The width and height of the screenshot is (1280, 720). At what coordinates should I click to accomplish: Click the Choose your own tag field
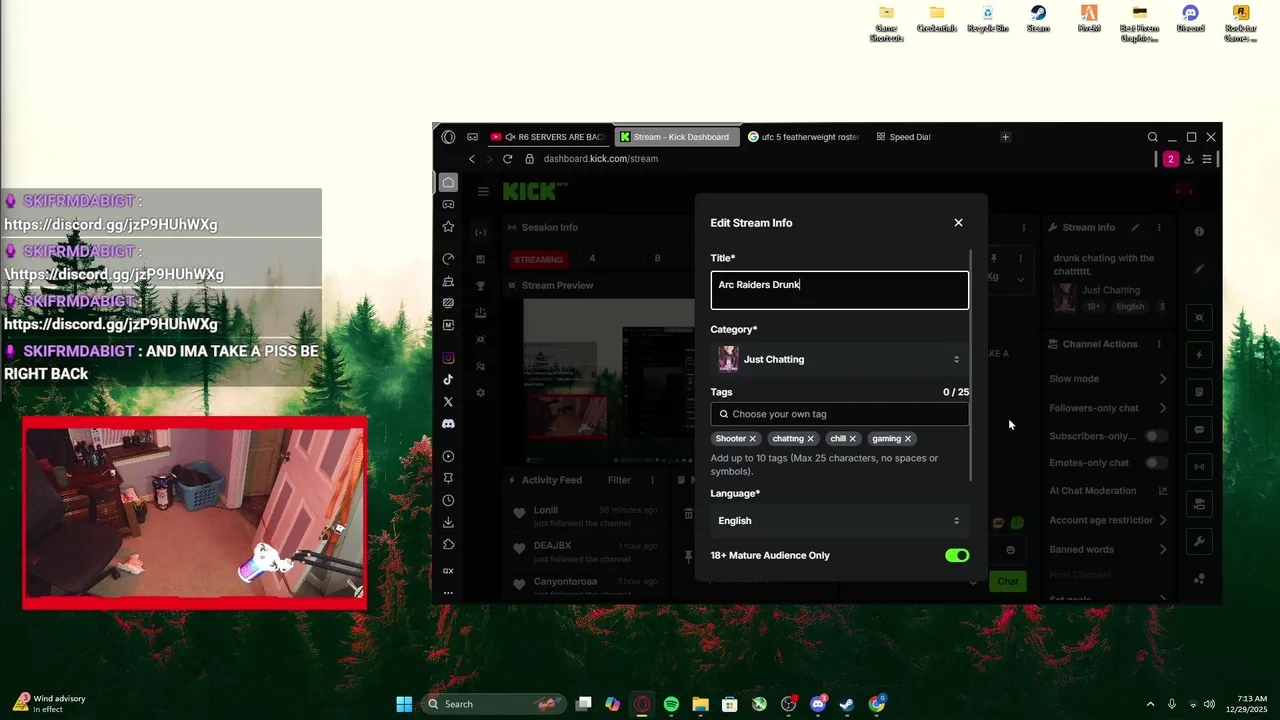(839, 414)
